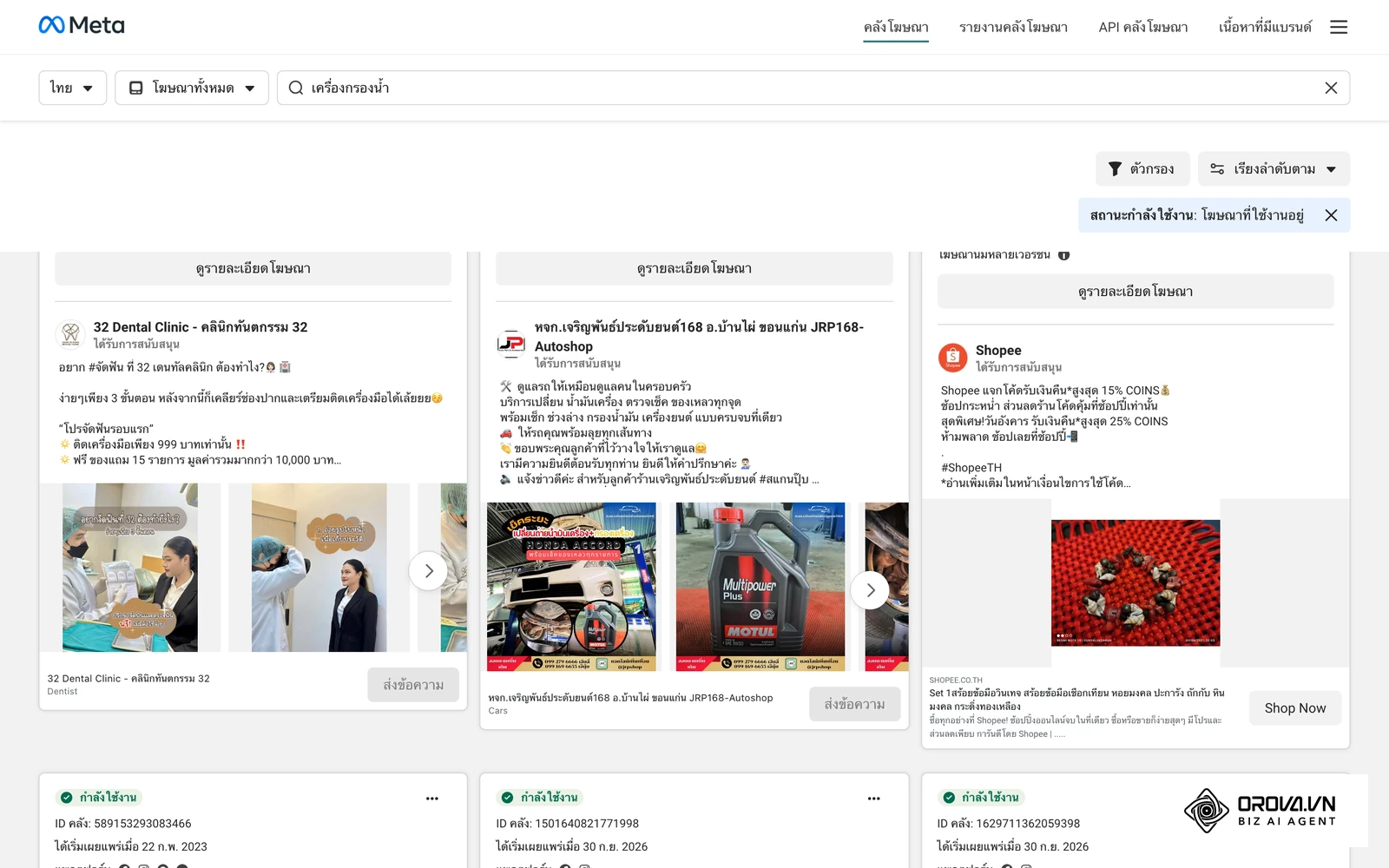Expand the เรียงลำดับตาม sort dropdown
The image size is (1389, 868).
pos(1274,169)
